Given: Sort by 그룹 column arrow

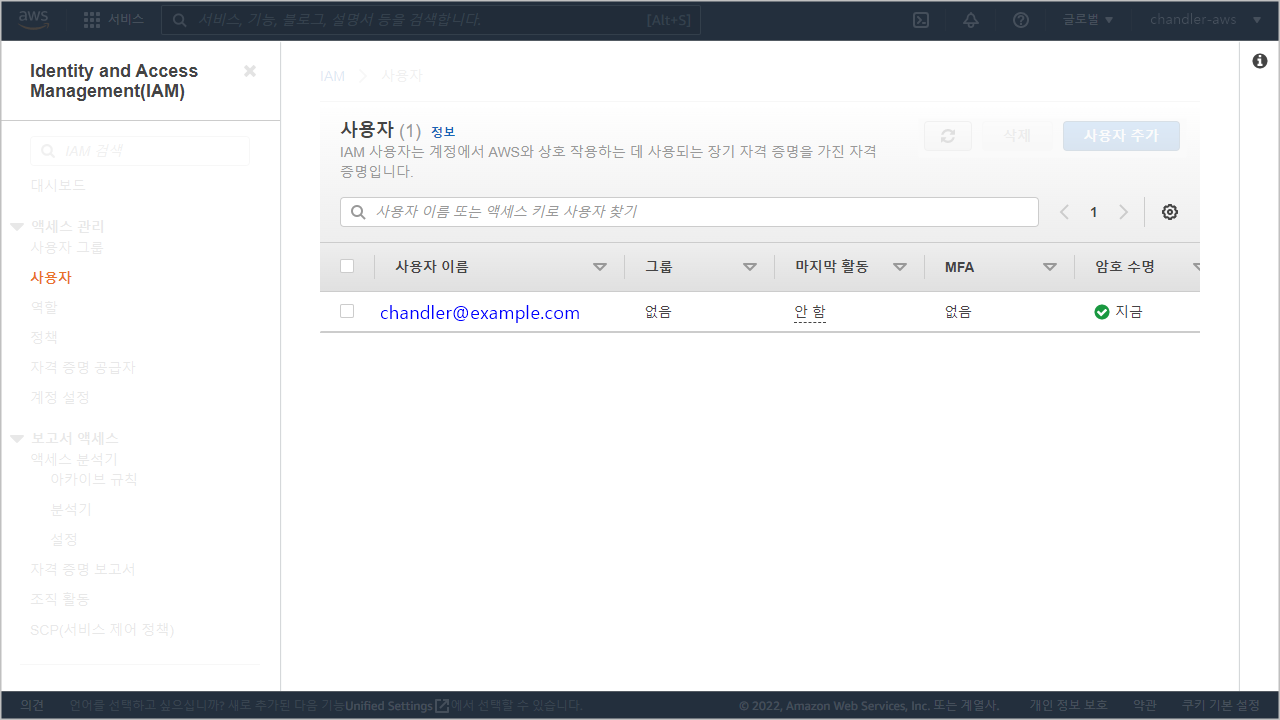Looking at the screenshot, I should pos(750,267).
